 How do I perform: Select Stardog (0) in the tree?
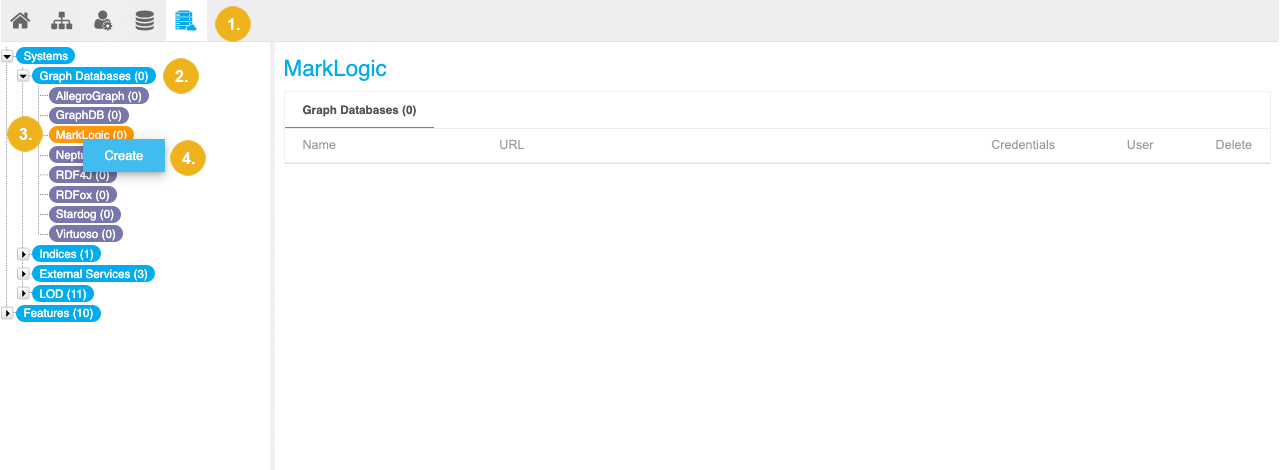click(x=85, y=214)
